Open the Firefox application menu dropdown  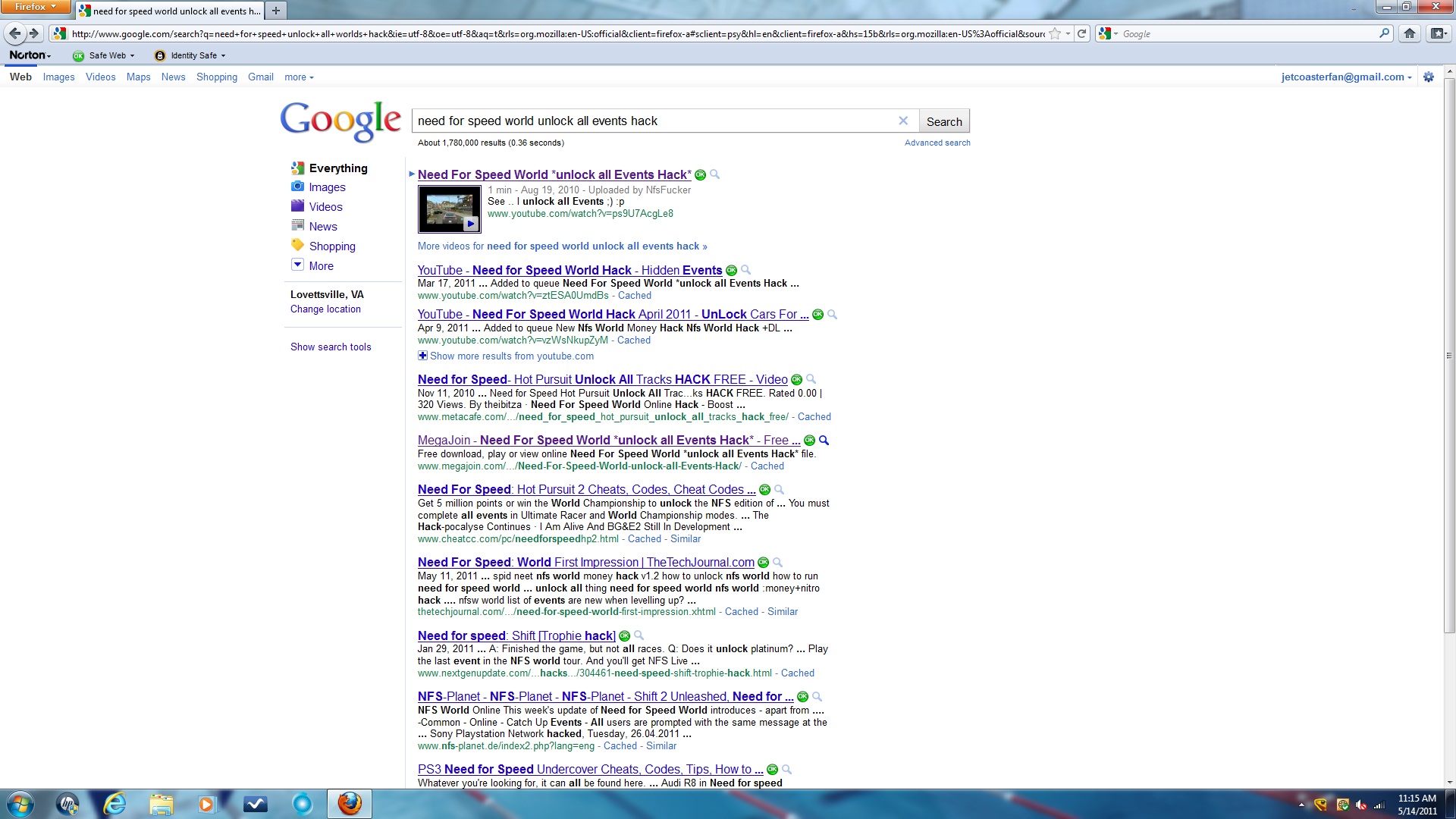tap(35, 7)
